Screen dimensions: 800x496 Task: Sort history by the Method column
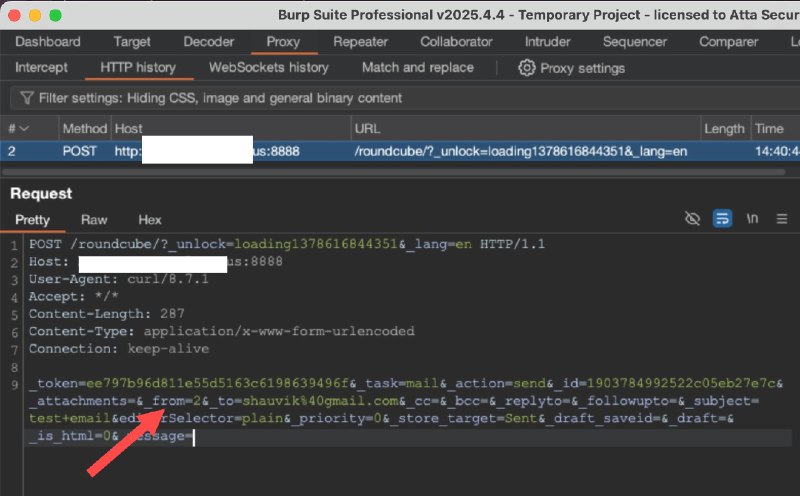point(84,129)
